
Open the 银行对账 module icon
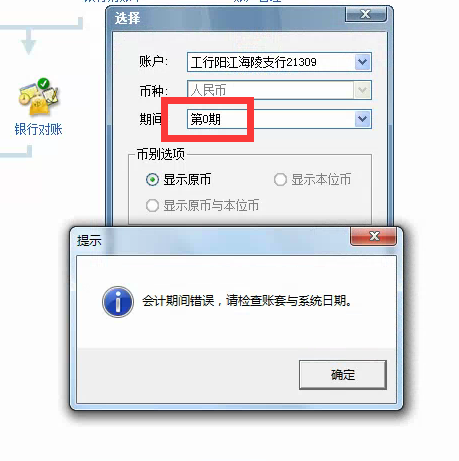(x=38, y=97)
